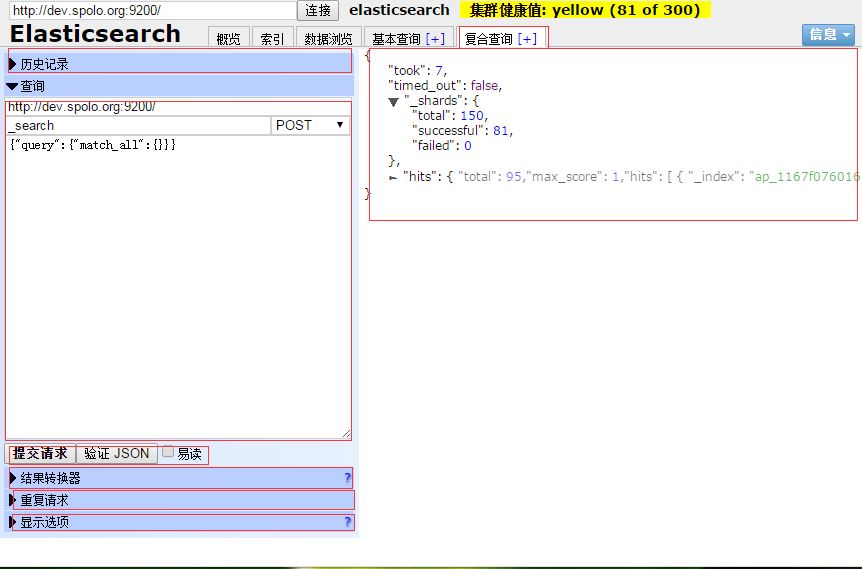Click the "timed_out": false value

[x=484, y=85]
